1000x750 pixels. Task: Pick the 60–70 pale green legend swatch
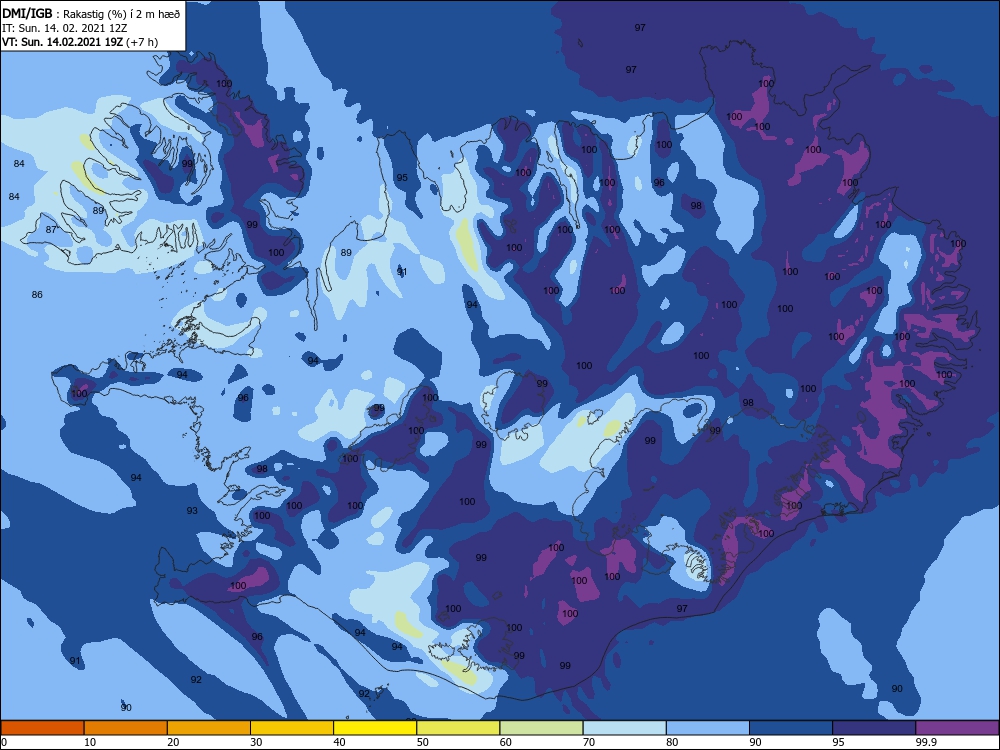(x=541, y=728)
